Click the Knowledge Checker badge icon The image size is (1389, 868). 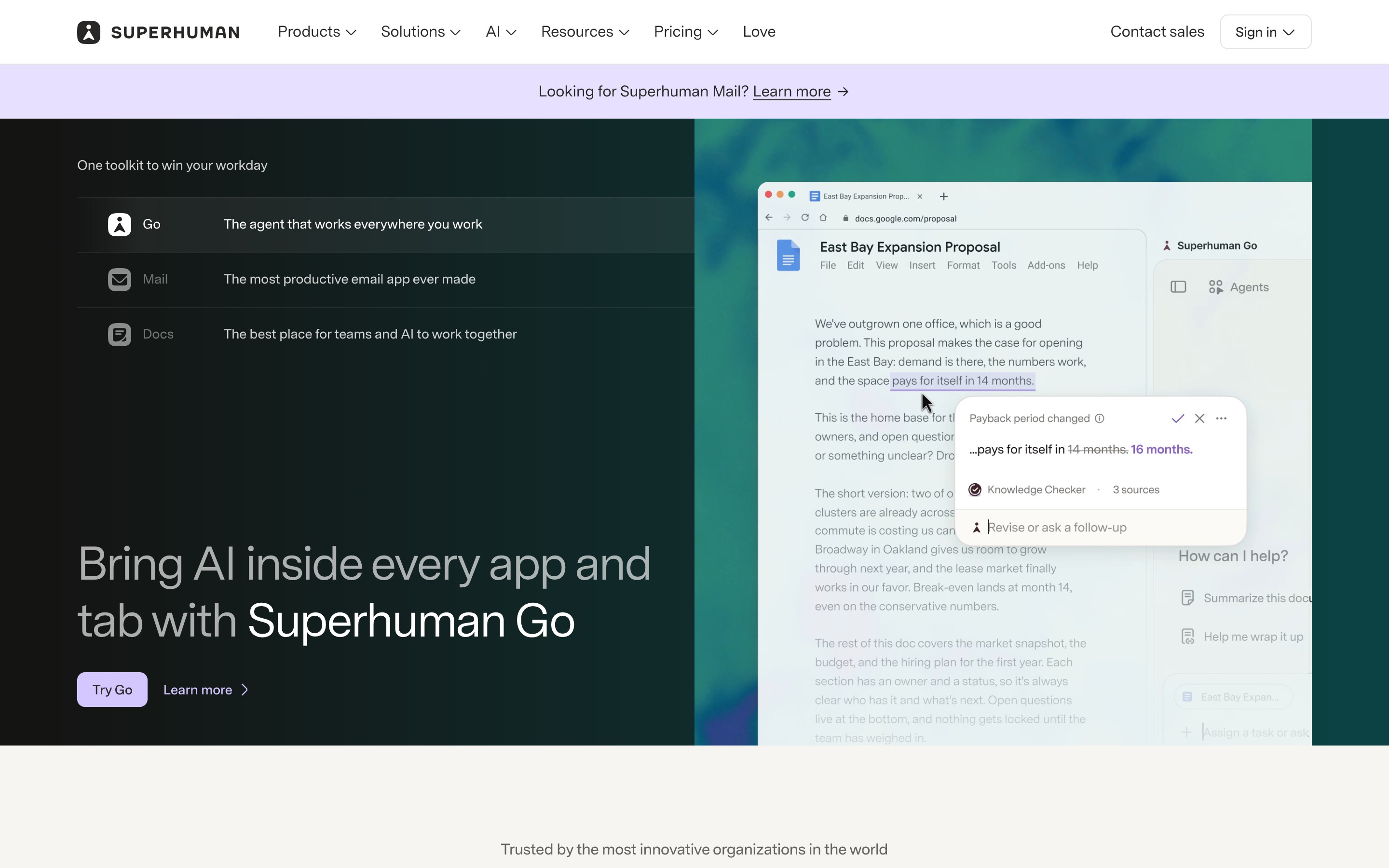(x=975, y=489)
